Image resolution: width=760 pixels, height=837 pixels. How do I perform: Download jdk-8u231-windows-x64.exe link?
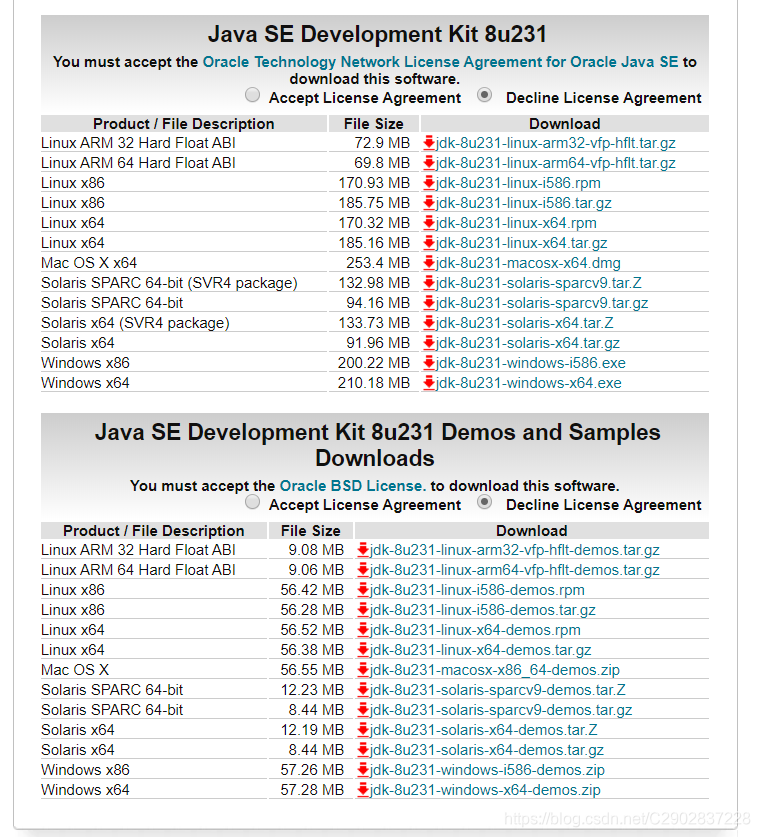point(529,383)
